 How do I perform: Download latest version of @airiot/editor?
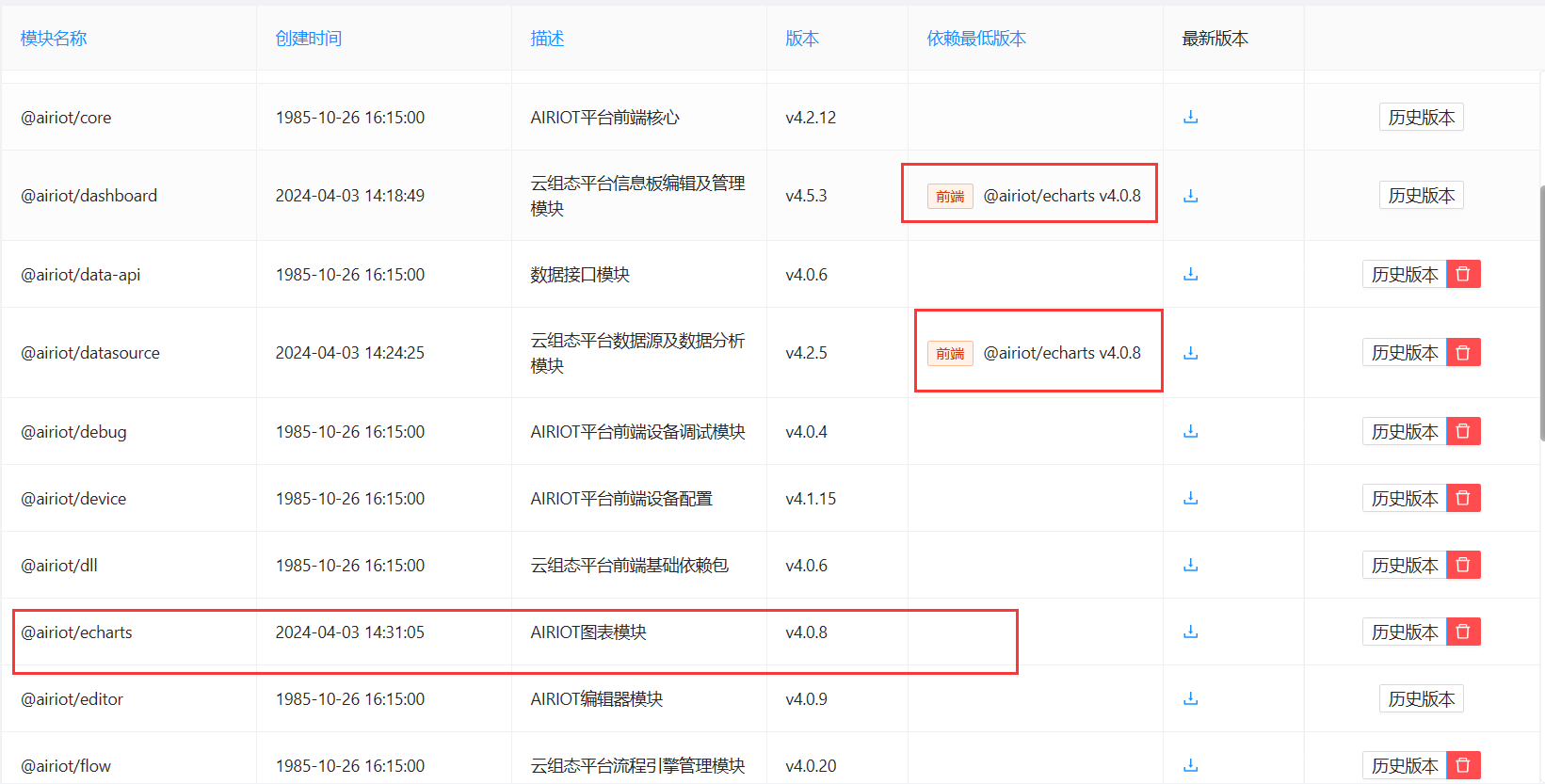pyautogui.click(x=1190, y=698)
